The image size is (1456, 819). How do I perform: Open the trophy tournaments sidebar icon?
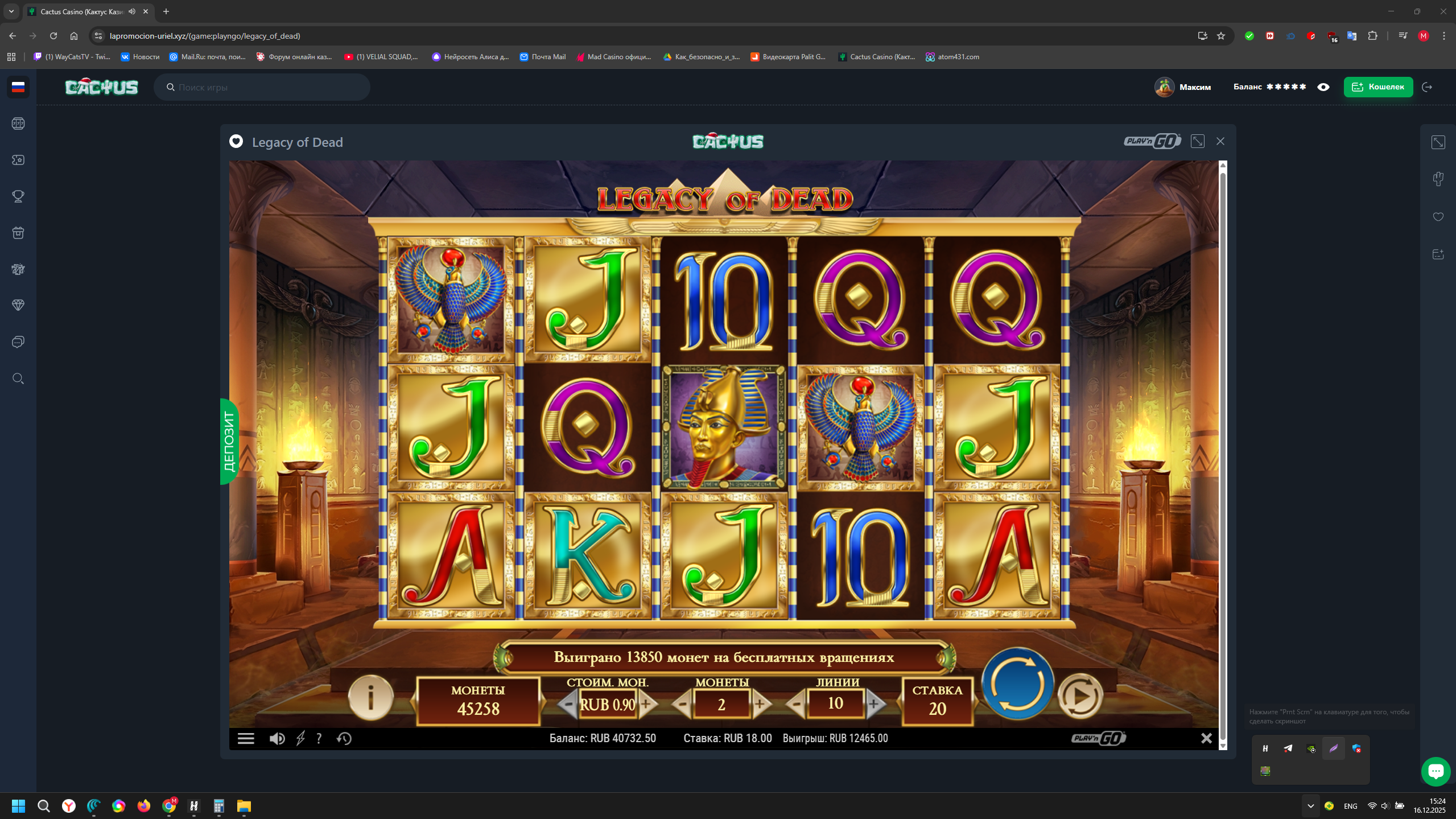[x=18, y=196]
